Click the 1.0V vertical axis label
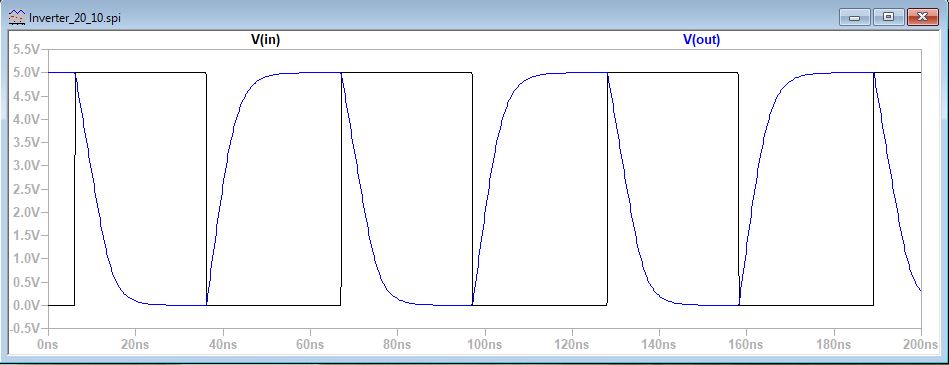The image size is (949, 365). point(26,258)
